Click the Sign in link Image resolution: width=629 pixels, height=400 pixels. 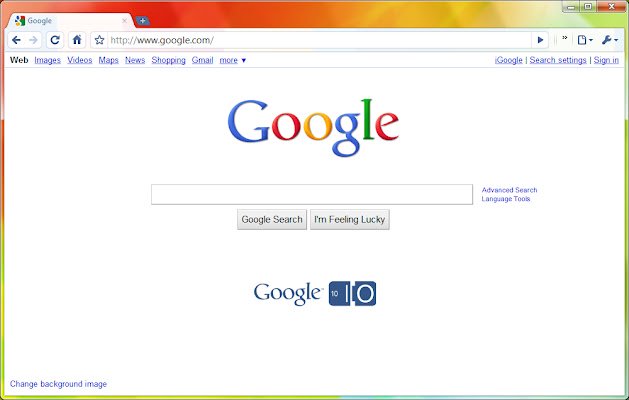[x=606, y=60]
